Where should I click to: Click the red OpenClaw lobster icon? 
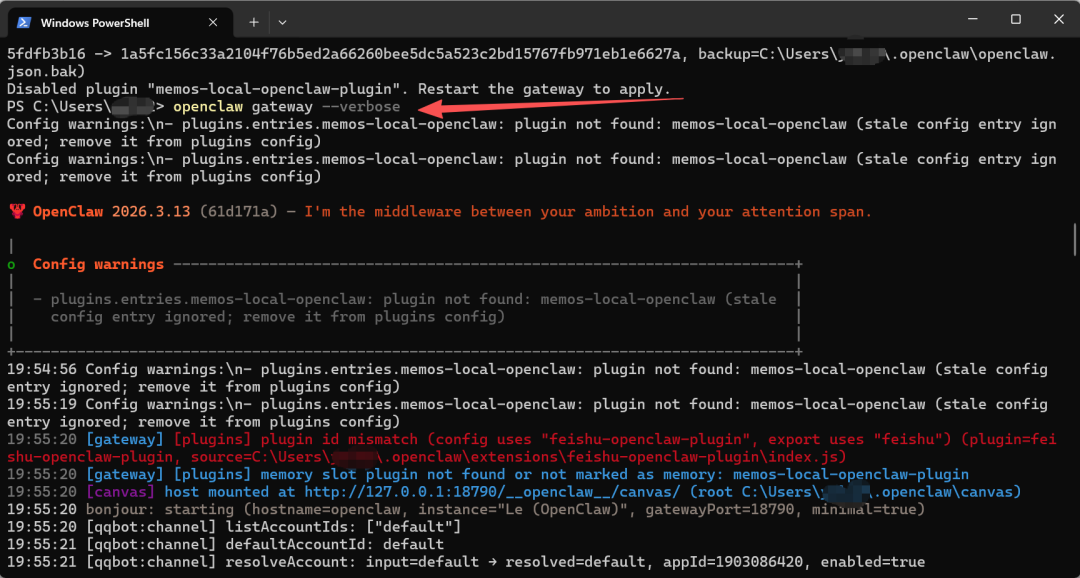coord(17,212)
